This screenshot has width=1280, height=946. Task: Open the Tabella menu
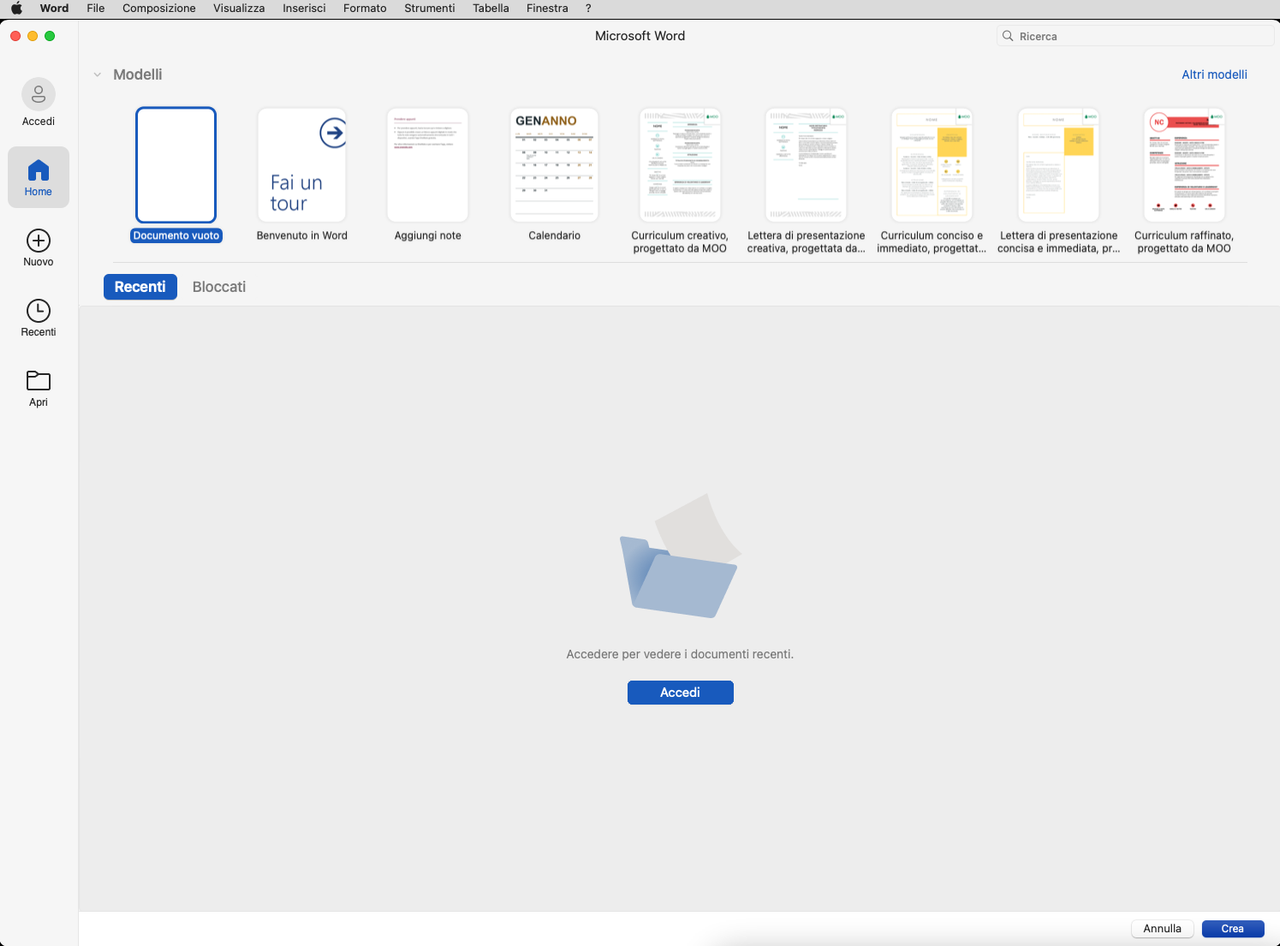[x=490, y=8]
